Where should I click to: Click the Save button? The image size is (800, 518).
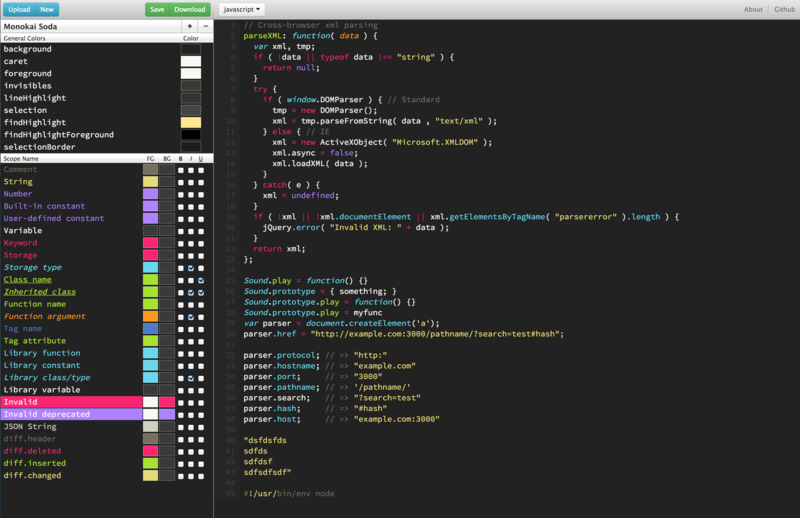point(157,9)
